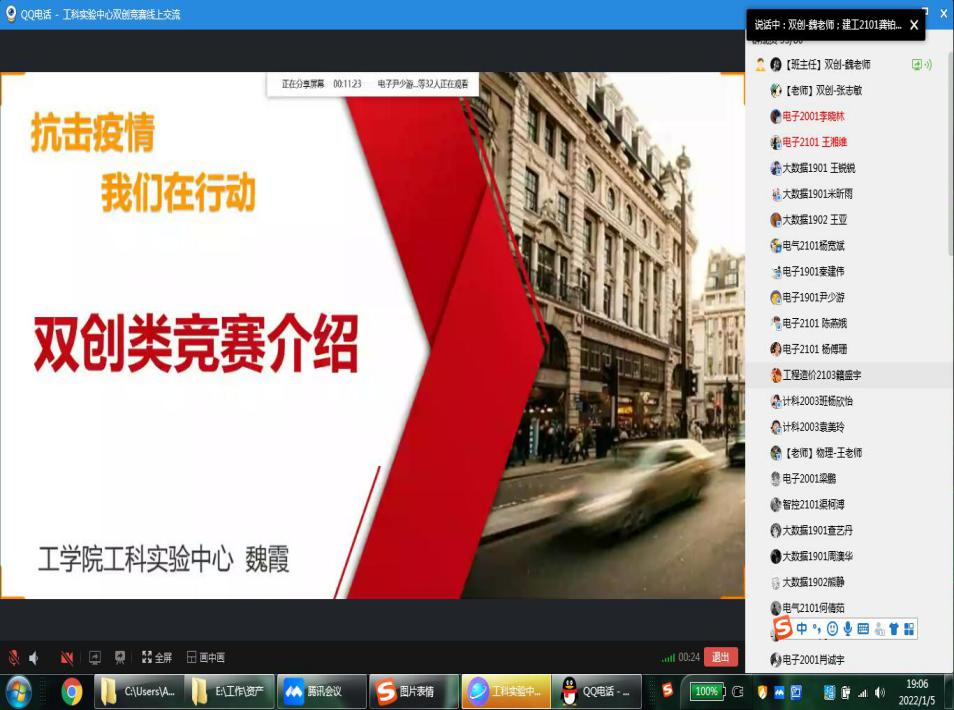
Task: Click the system tray volume icon
Action: [x=879, y=692]
